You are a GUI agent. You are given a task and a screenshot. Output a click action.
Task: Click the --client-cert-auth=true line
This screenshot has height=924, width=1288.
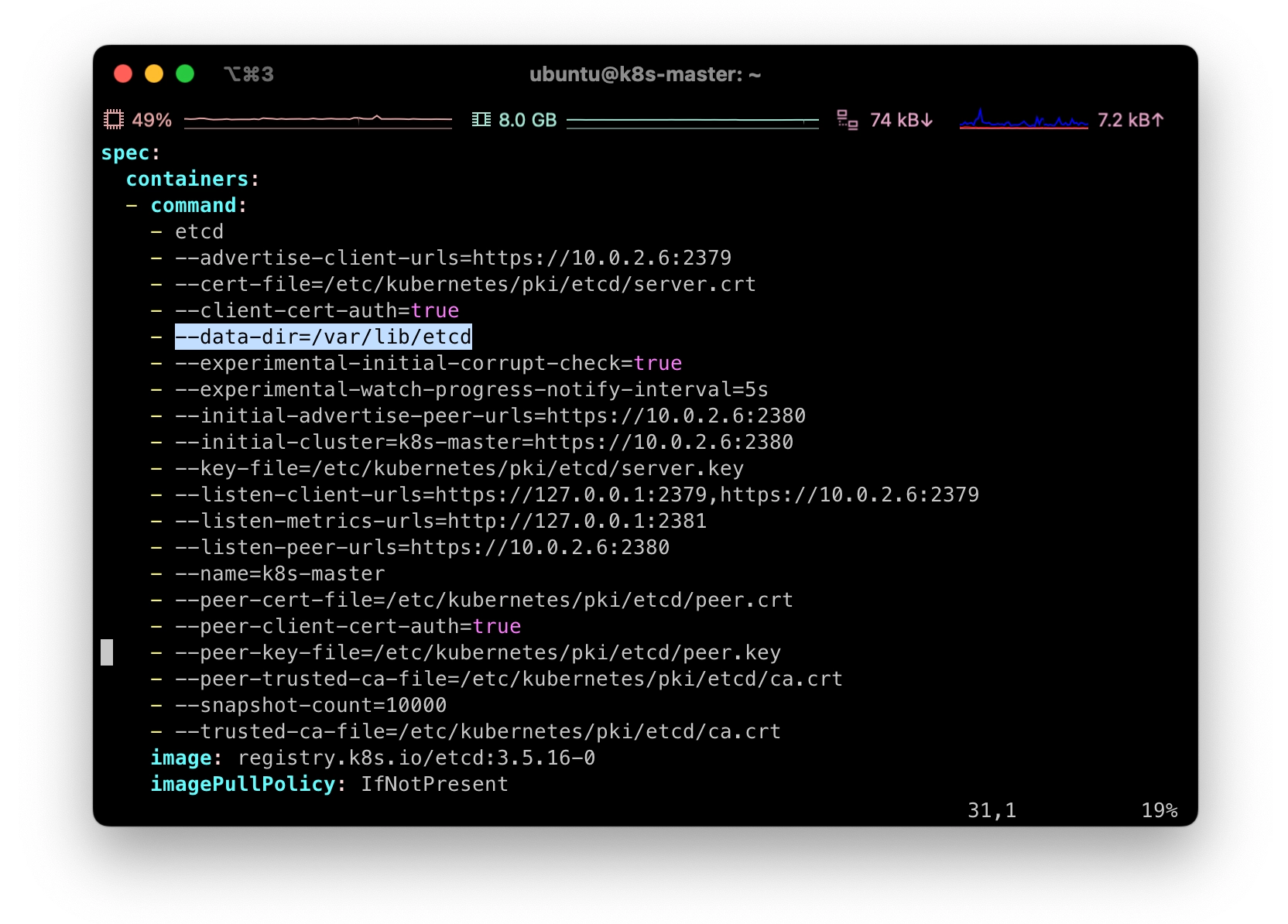coord(317,310)
